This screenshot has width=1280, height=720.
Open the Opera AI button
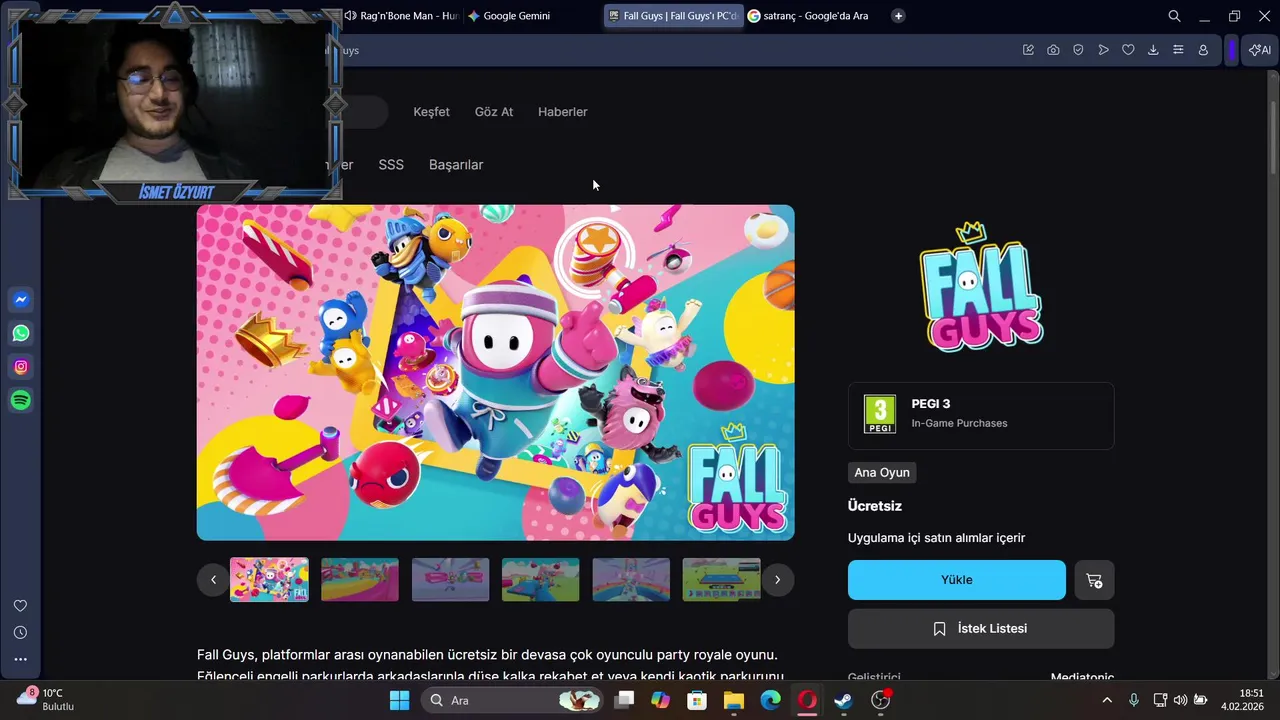(x=1259, y=50)
